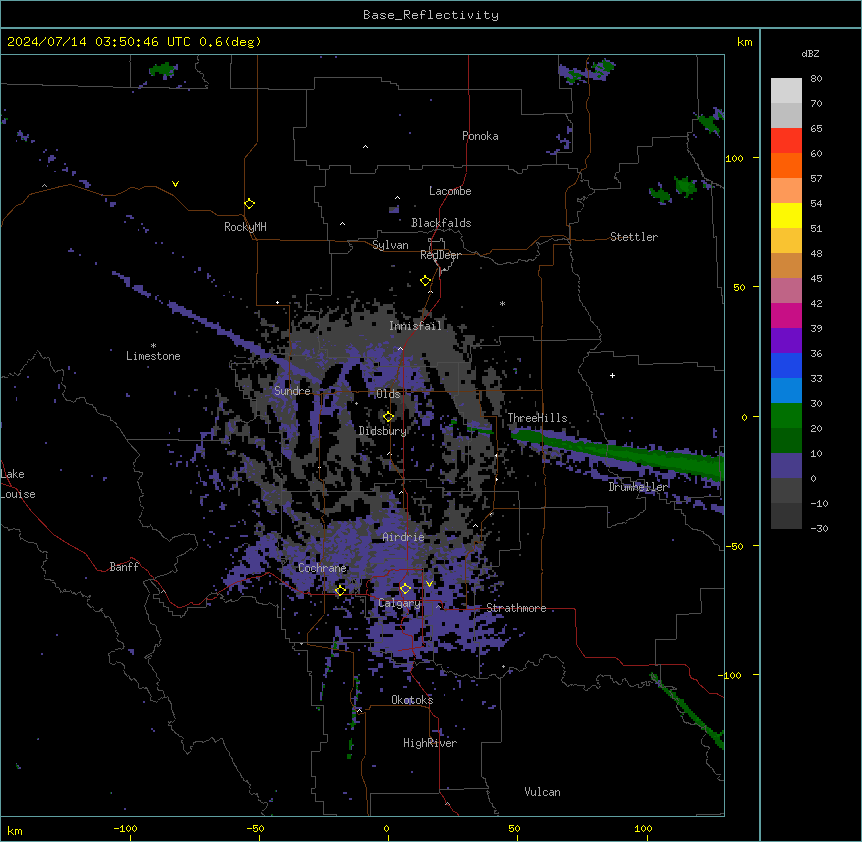Click the yellow marker south of RedDeer
Viewport: 862px width, 842px height.
pyautogui.click(x=425, y=280)
